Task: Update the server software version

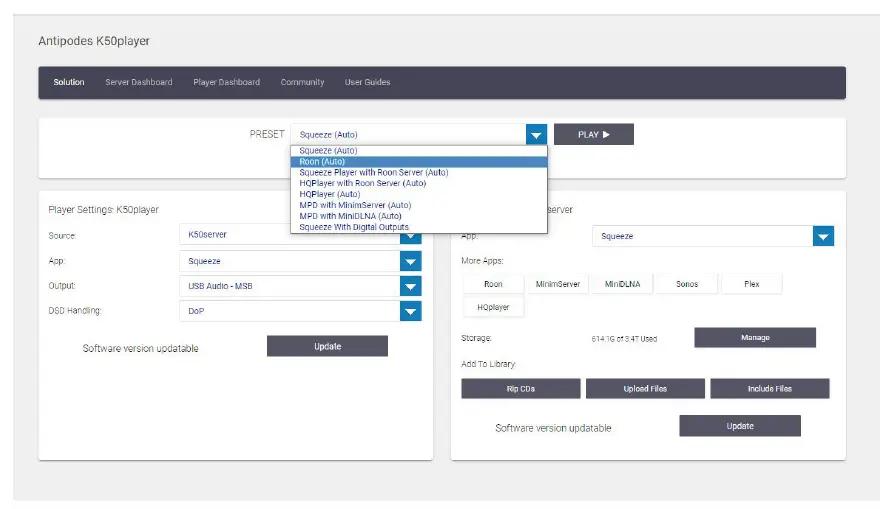Action: tap(740, 426)
